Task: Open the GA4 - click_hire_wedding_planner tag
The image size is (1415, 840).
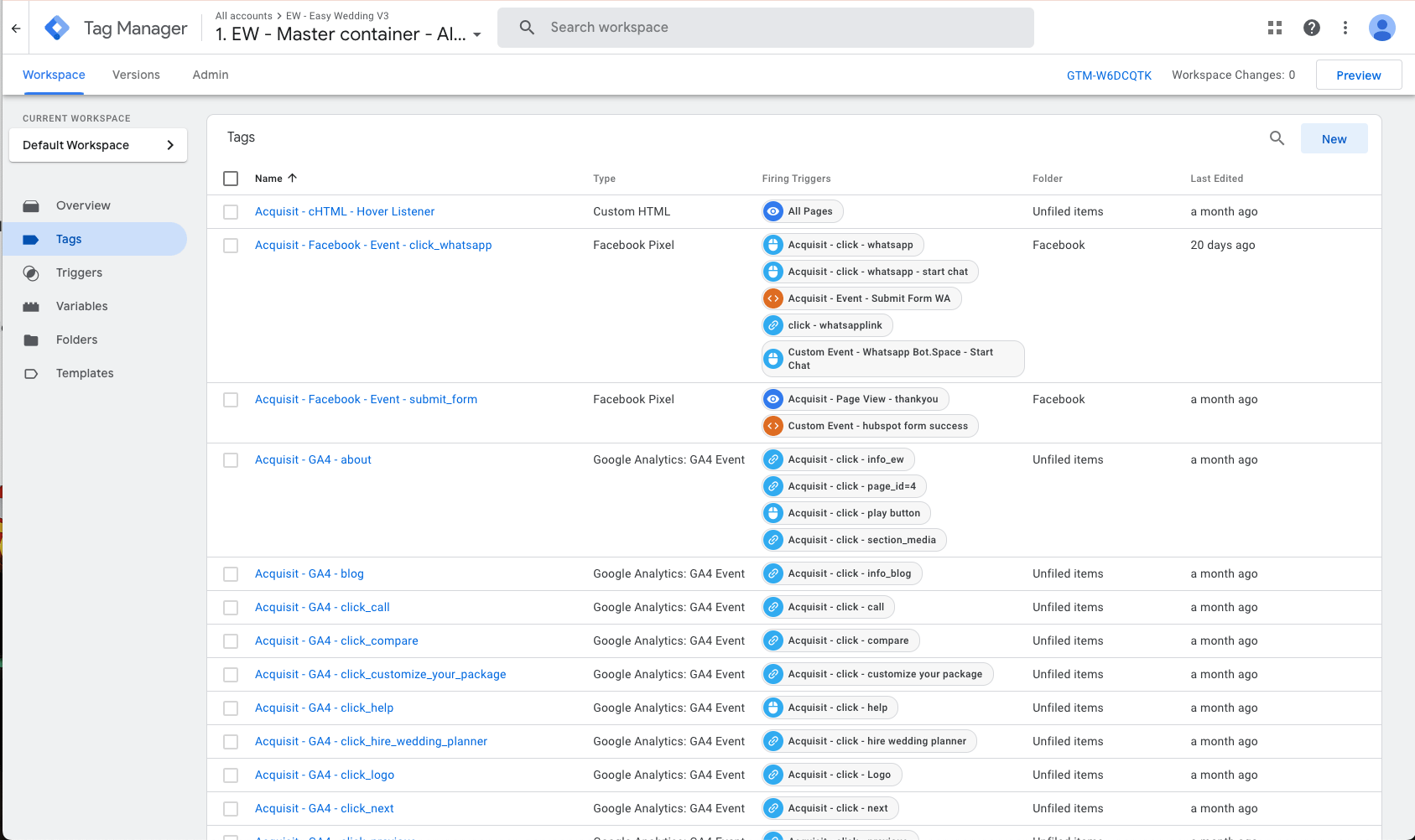Action: [371, 741]
